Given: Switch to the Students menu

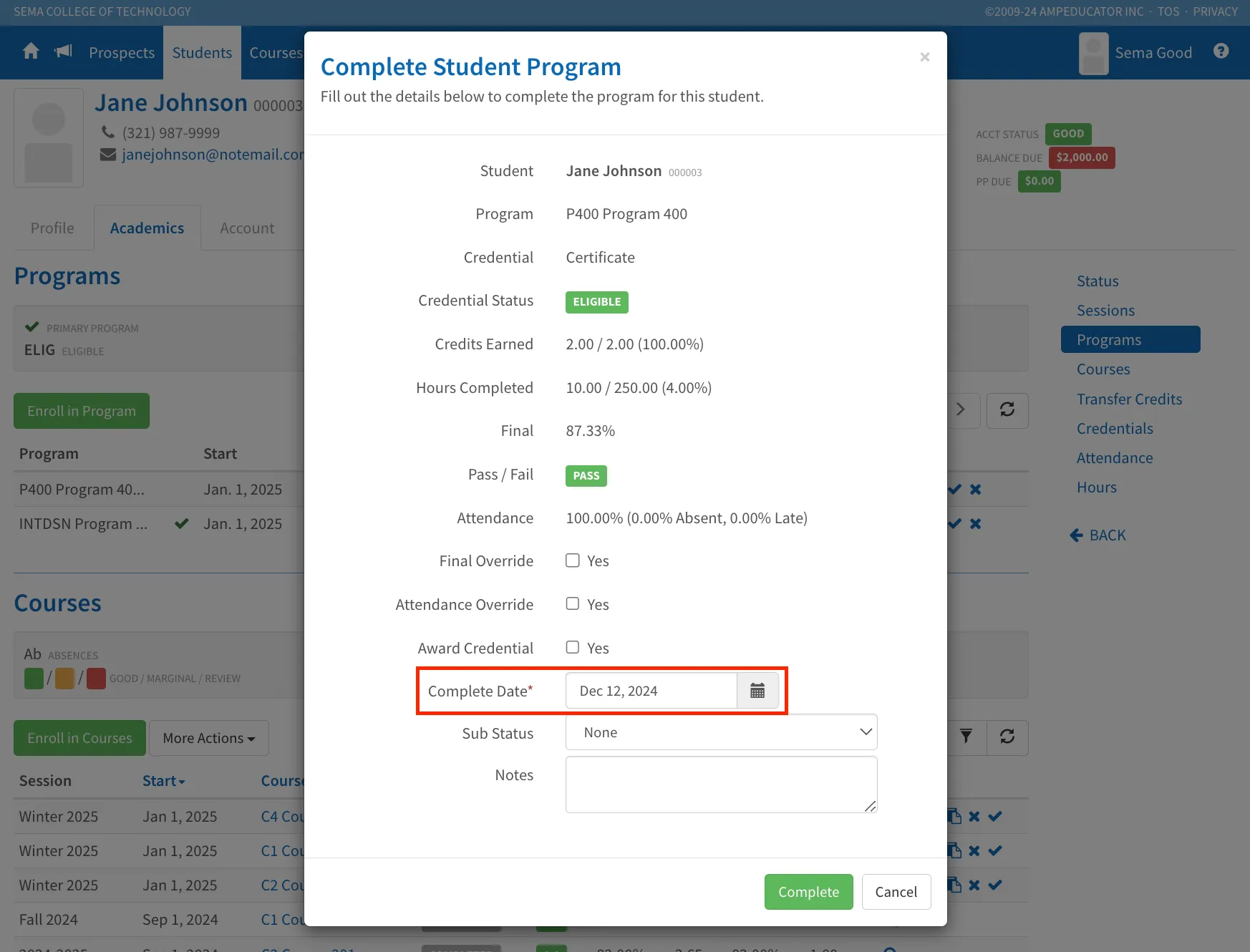Looking at the screenshot, I should point(202,53).
